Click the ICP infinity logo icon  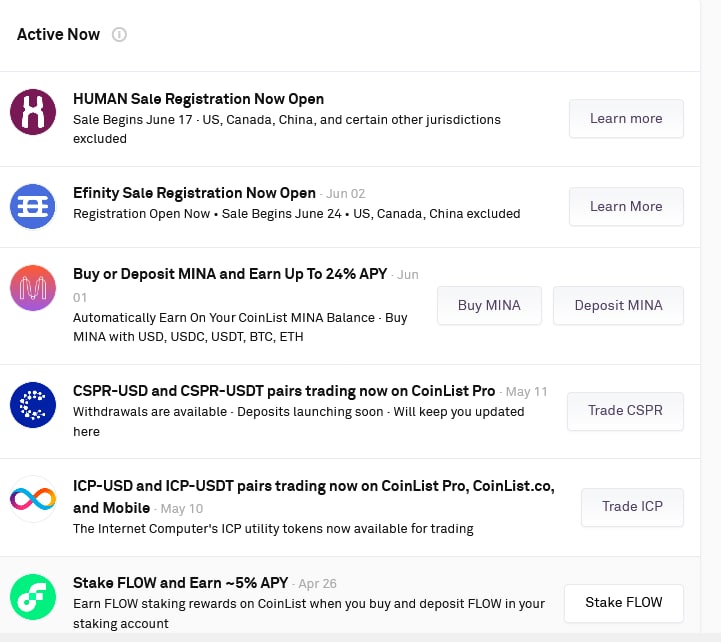(33, 499)
